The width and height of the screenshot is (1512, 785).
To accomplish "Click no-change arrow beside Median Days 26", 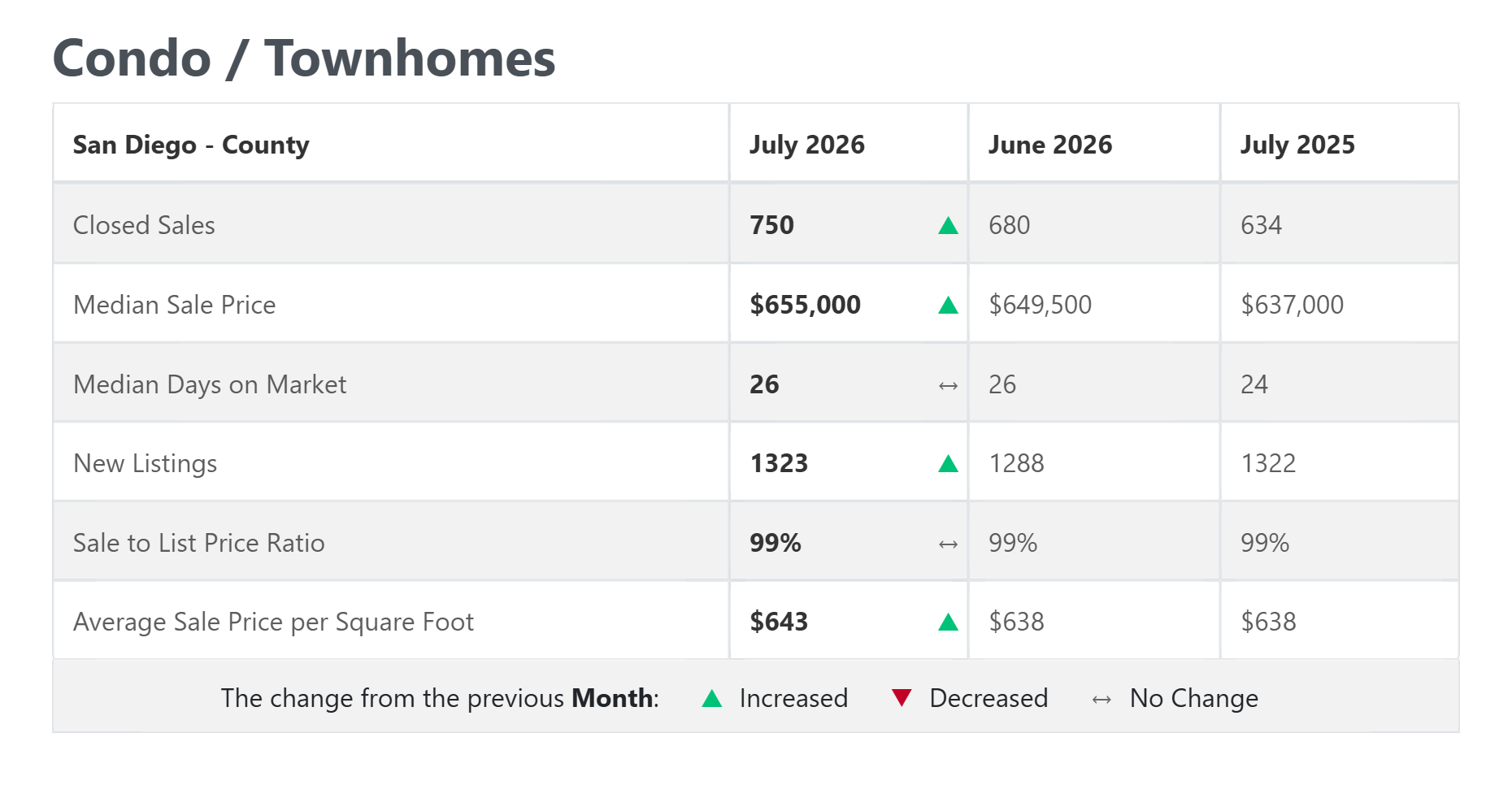I will pos(948,386).
